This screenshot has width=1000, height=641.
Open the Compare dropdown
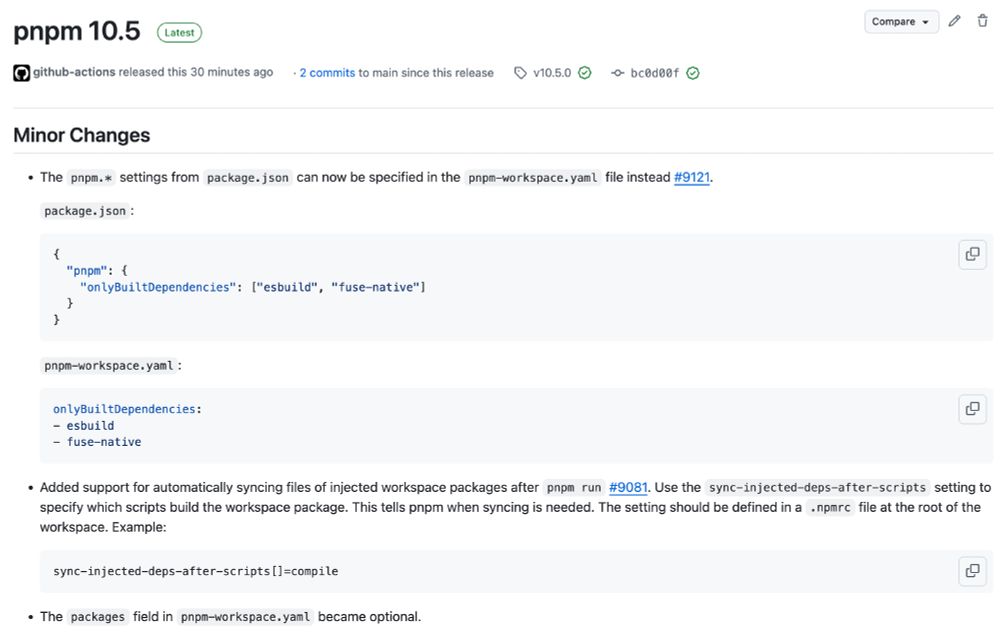coord(901,22)
